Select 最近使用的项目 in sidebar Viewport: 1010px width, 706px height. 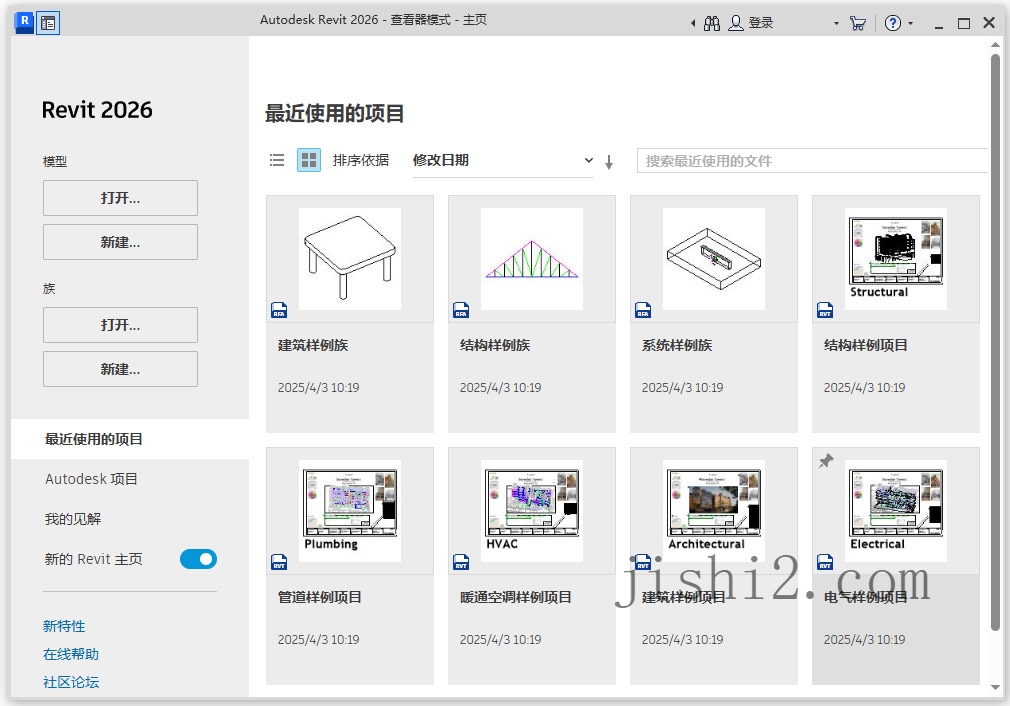[129, 439]
